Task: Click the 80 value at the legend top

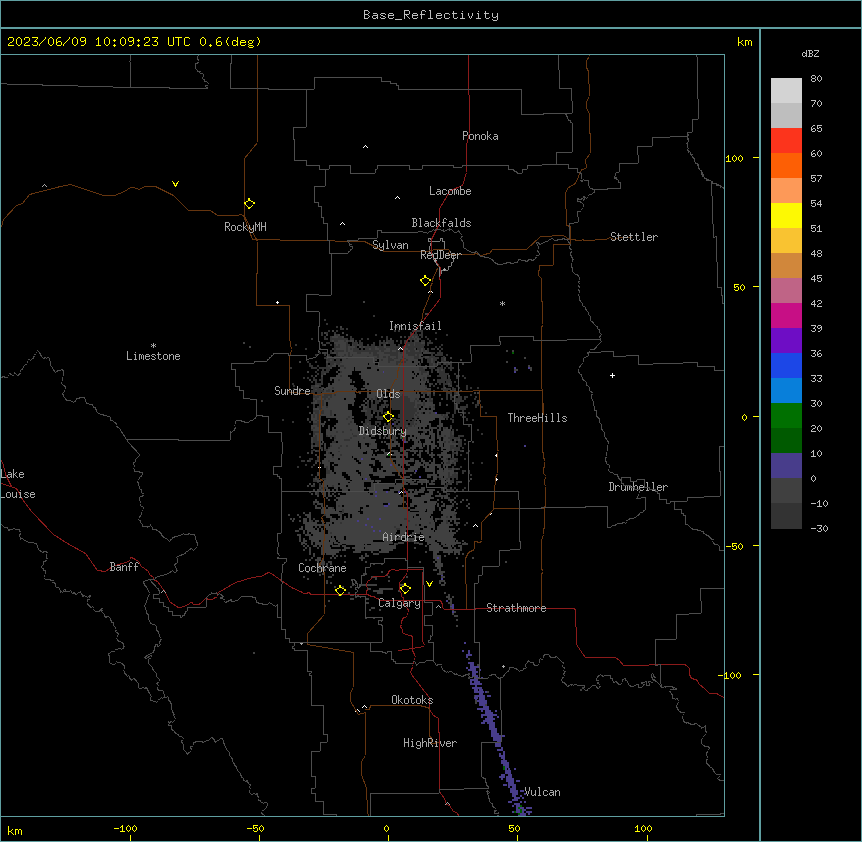Action: [x=816, y=79]
